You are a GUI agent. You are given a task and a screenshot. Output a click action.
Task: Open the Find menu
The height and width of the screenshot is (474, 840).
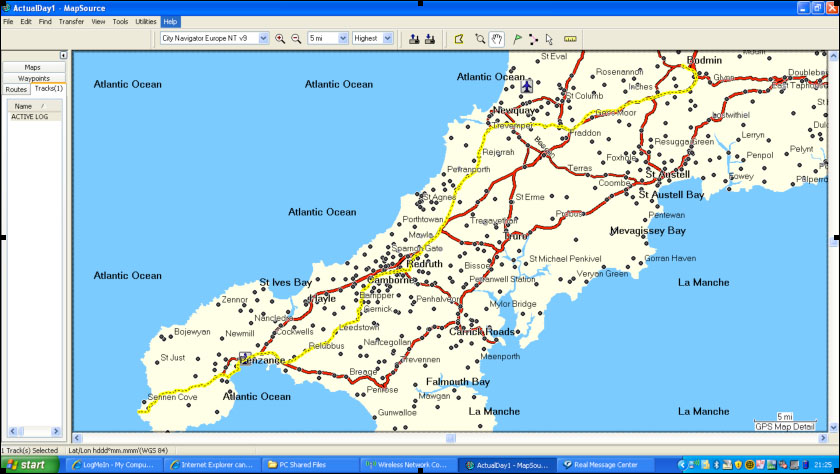(45, 21)
